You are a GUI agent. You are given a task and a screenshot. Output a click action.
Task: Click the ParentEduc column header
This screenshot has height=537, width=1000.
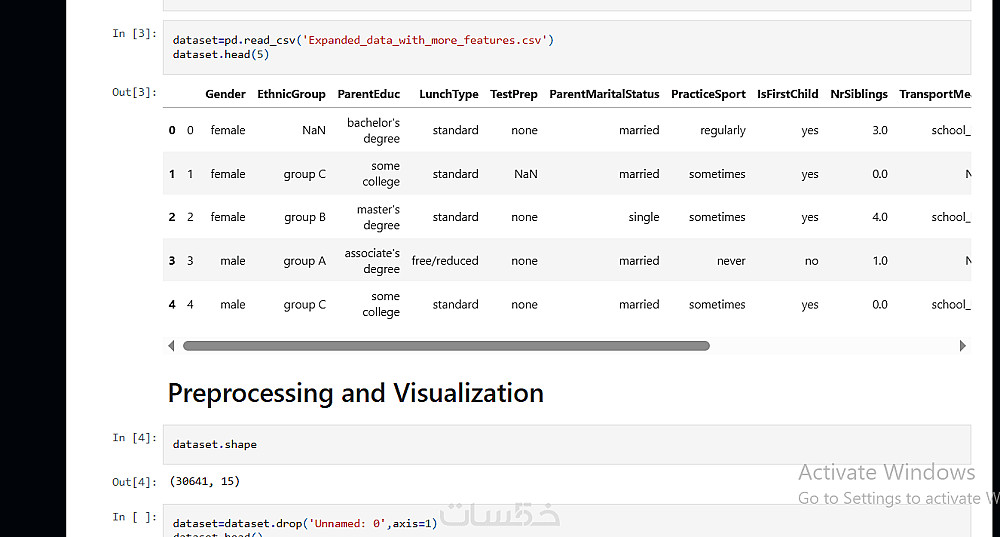coord(368,94)
